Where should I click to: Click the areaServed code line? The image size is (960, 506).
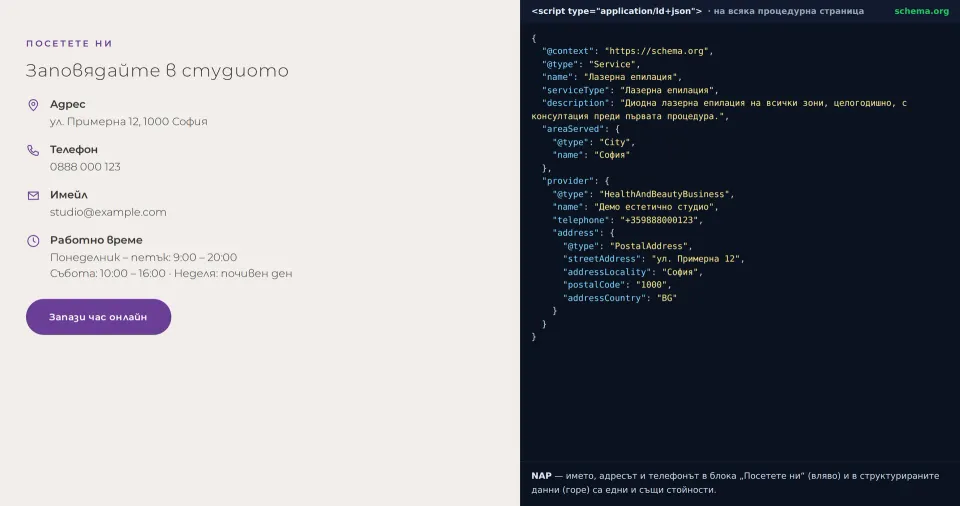click(x=581, y=129)
